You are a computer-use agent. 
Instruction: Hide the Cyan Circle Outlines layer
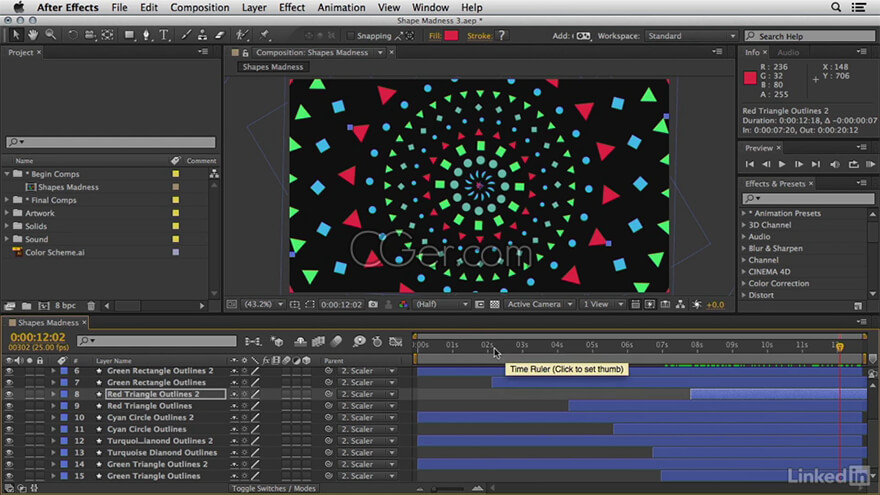(x=9, y=429)
